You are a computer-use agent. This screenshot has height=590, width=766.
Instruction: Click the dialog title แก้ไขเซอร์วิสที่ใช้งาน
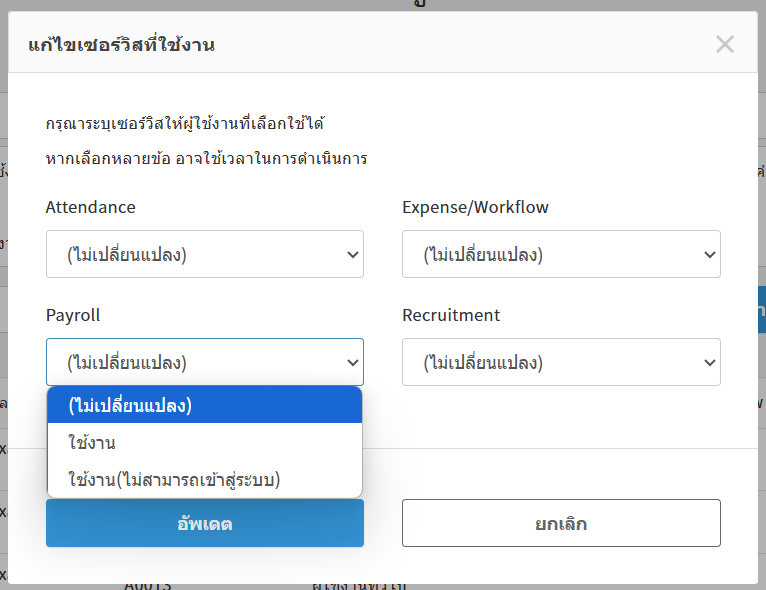122,45
